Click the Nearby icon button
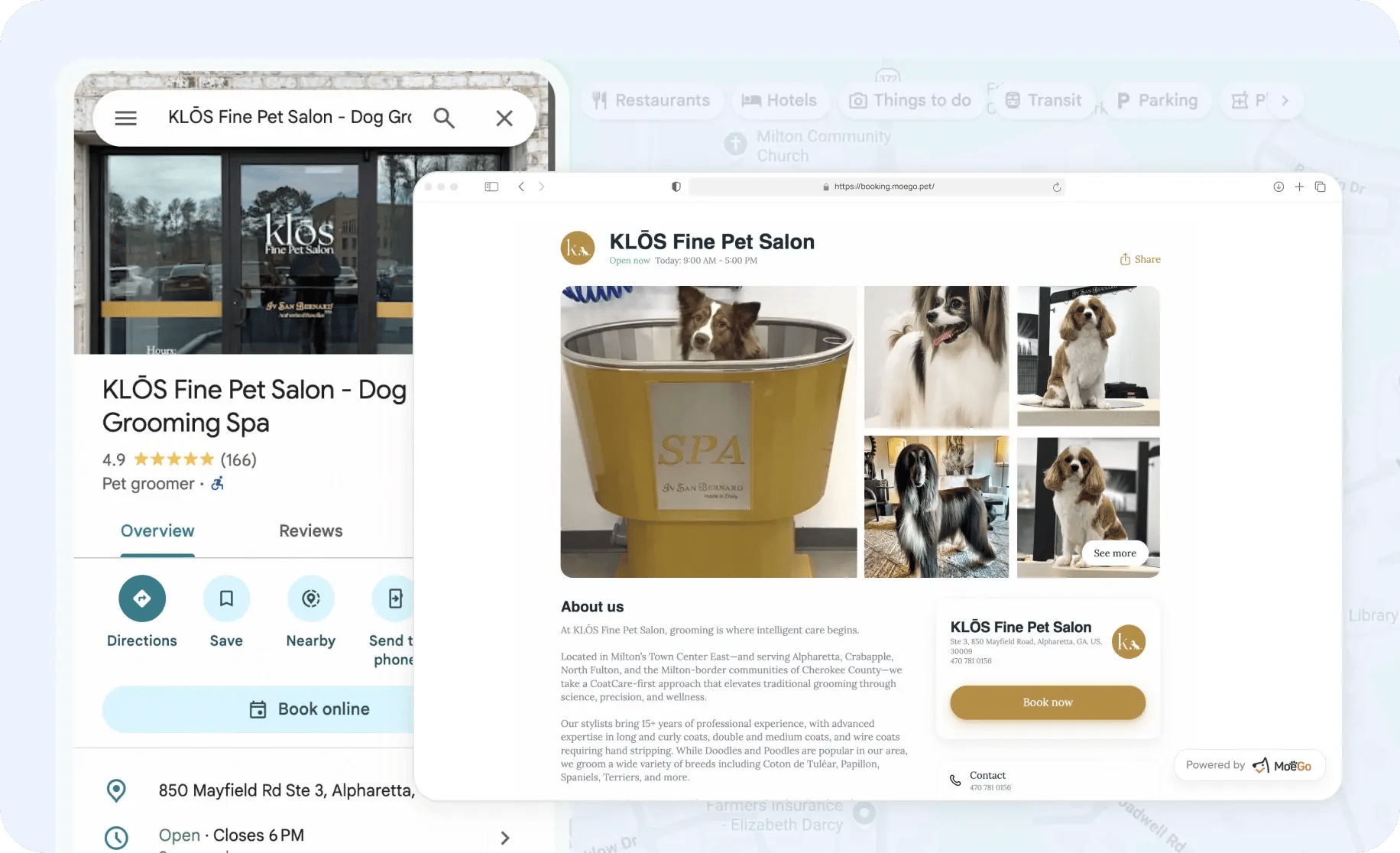 [311, 598]
